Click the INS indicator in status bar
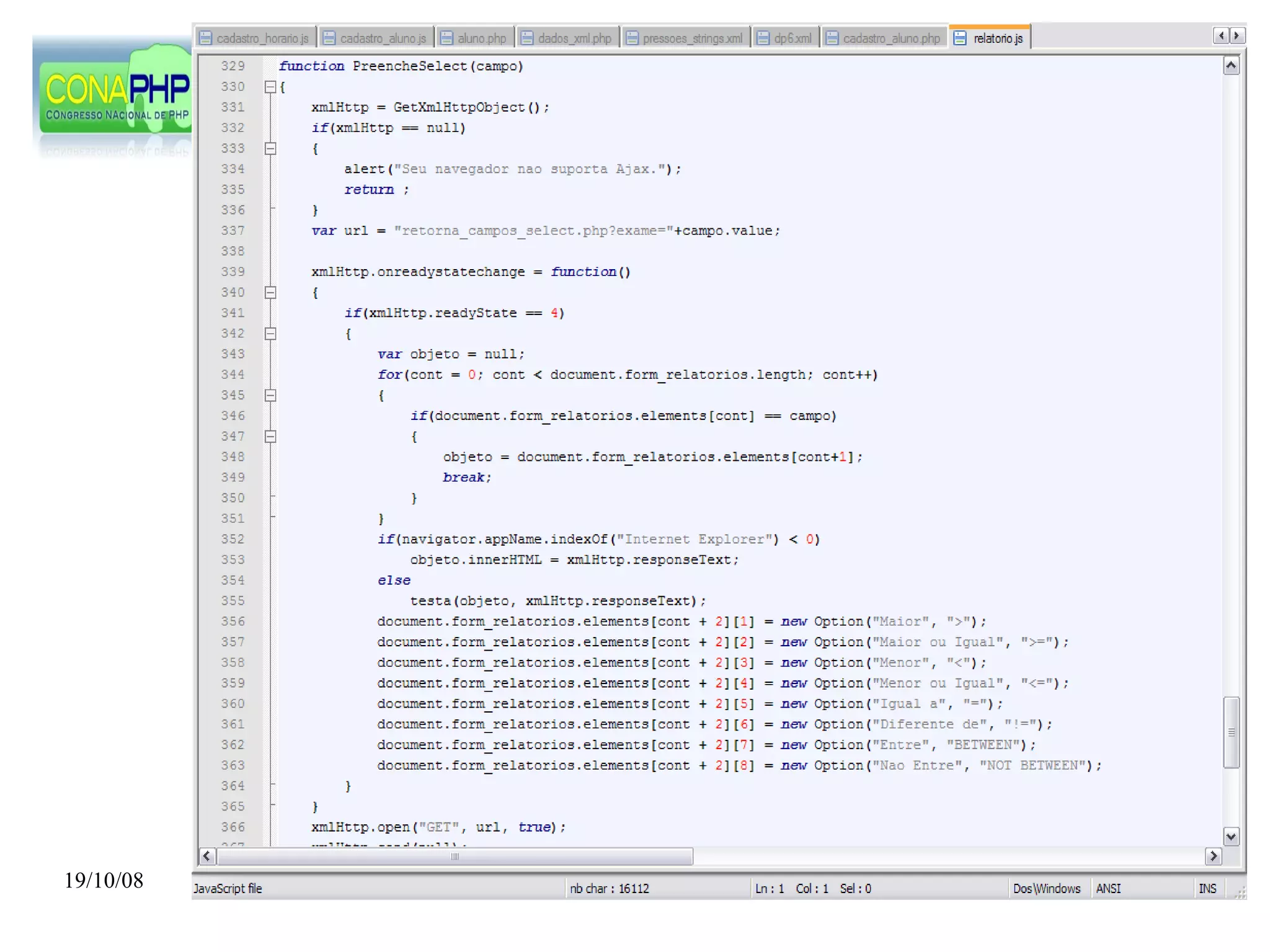The image size is (1270, 952). pyautogui.click(x=1207, y=889)
